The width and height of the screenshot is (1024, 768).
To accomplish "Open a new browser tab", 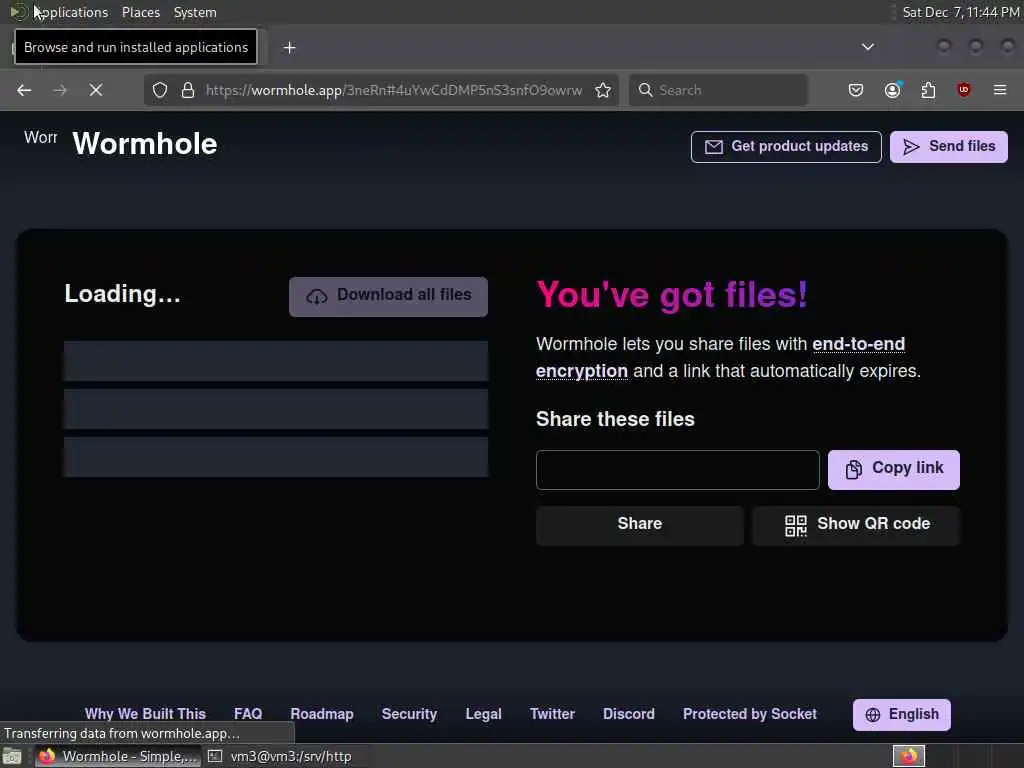I will [x=290, y=48].
